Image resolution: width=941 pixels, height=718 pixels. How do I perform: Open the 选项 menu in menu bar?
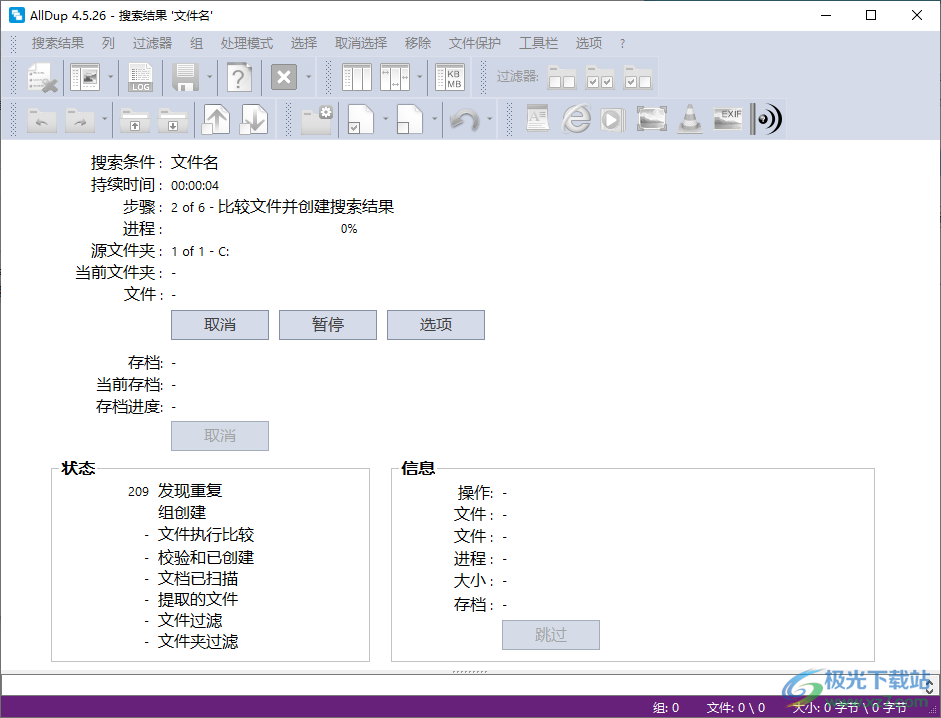[x=589, y=43]
